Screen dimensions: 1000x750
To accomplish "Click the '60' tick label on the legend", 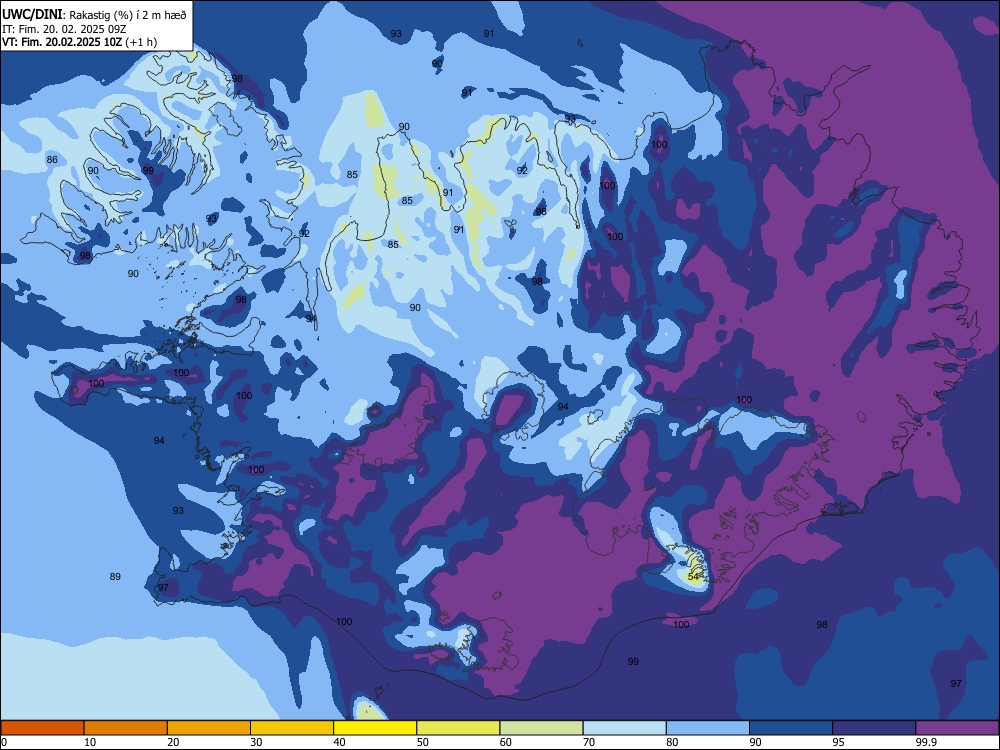I will (x=506, y=742).
